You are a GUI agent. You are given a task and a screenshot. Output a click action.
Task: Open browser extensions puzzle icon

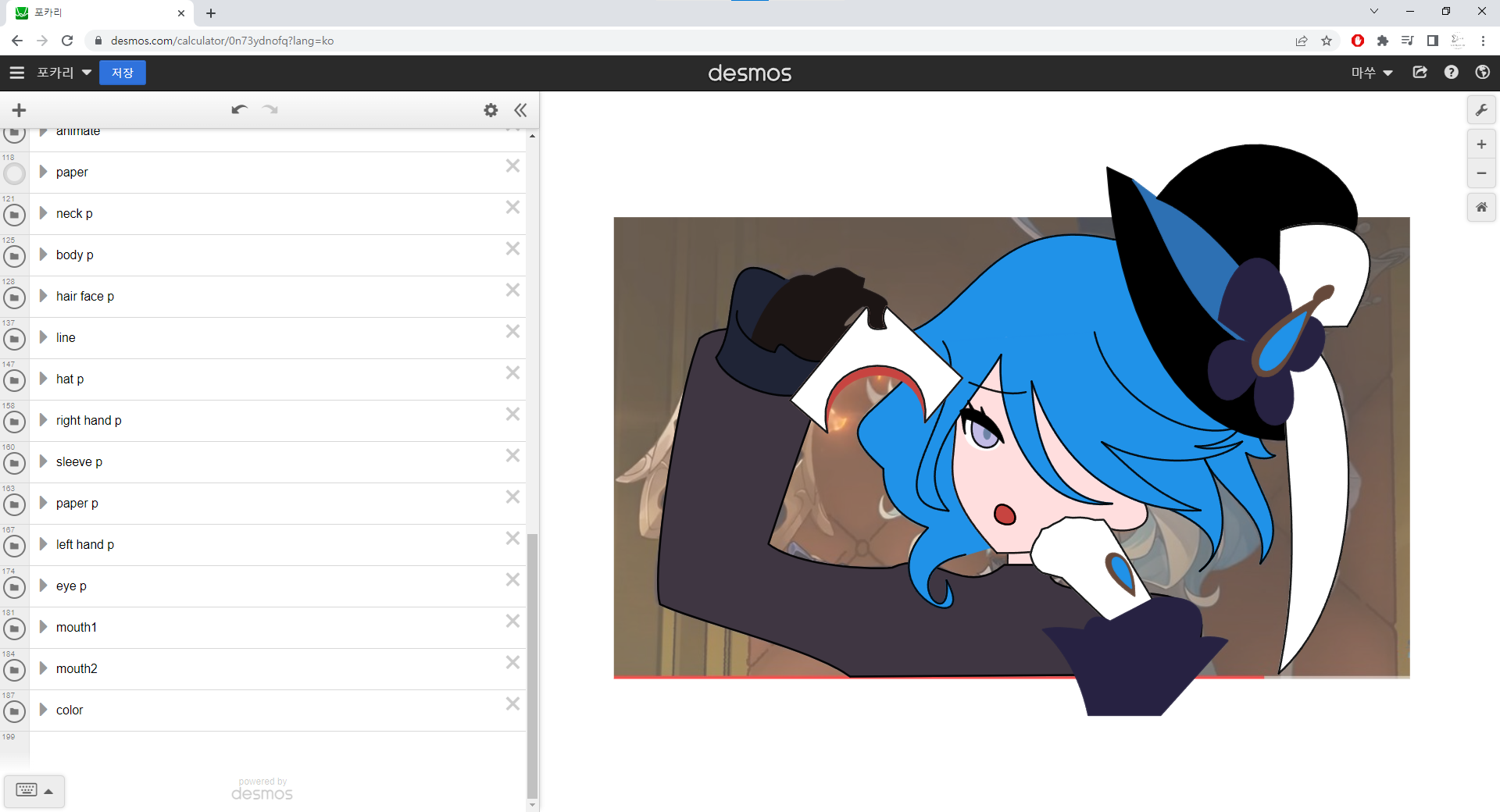(1383, 41)
